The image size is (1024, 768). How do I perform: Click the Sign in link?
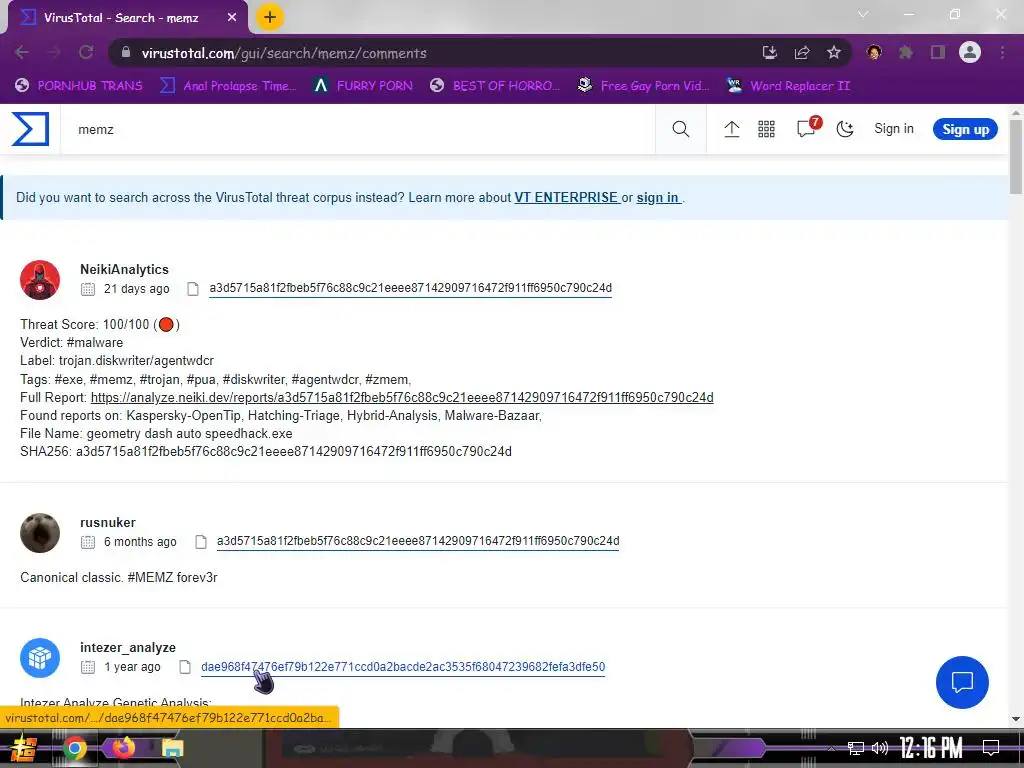point(893,129)
